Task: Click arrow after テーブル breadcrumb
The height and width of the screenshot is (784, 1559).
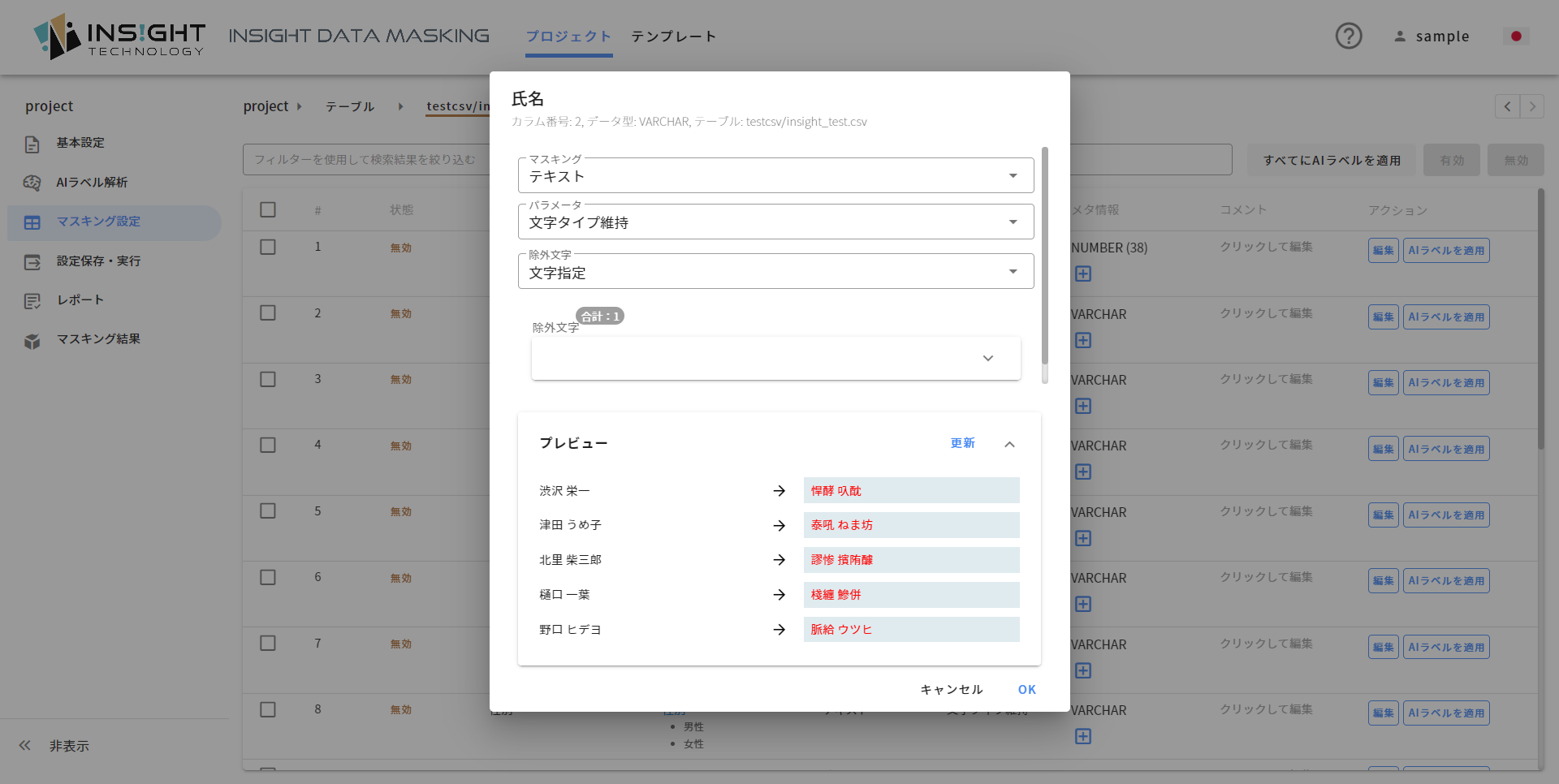Action: [400, 106]
